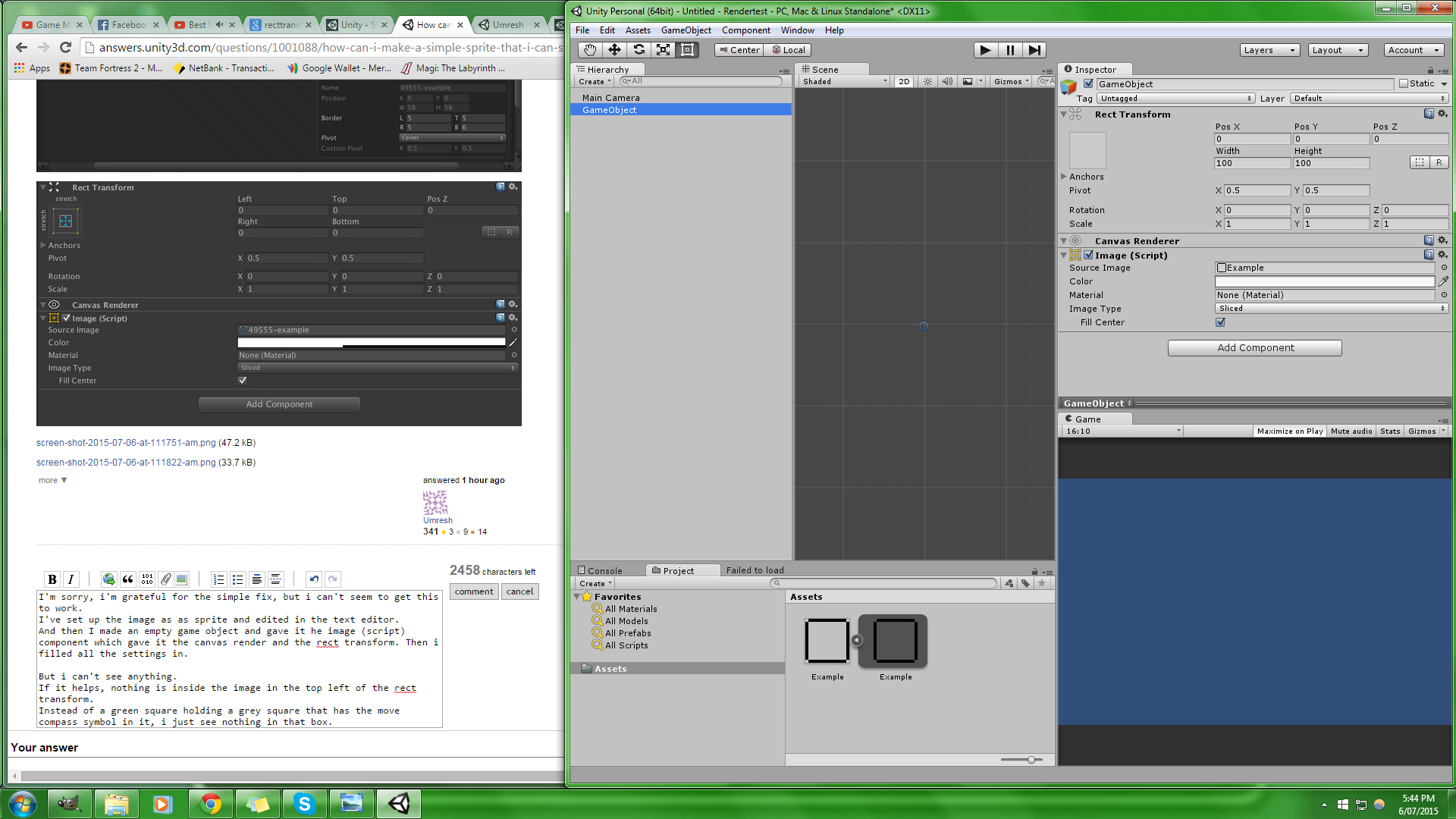
Task: Open Skype from the Windows taskbar
Action: pos(304,804)
